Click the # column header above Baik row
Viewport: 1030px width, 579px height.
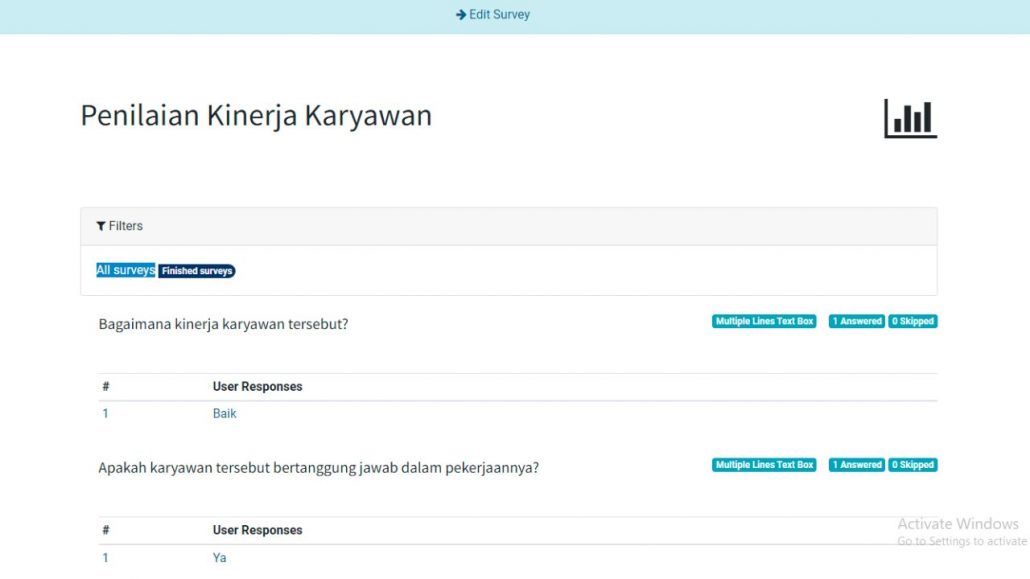[x=106, y=386]
